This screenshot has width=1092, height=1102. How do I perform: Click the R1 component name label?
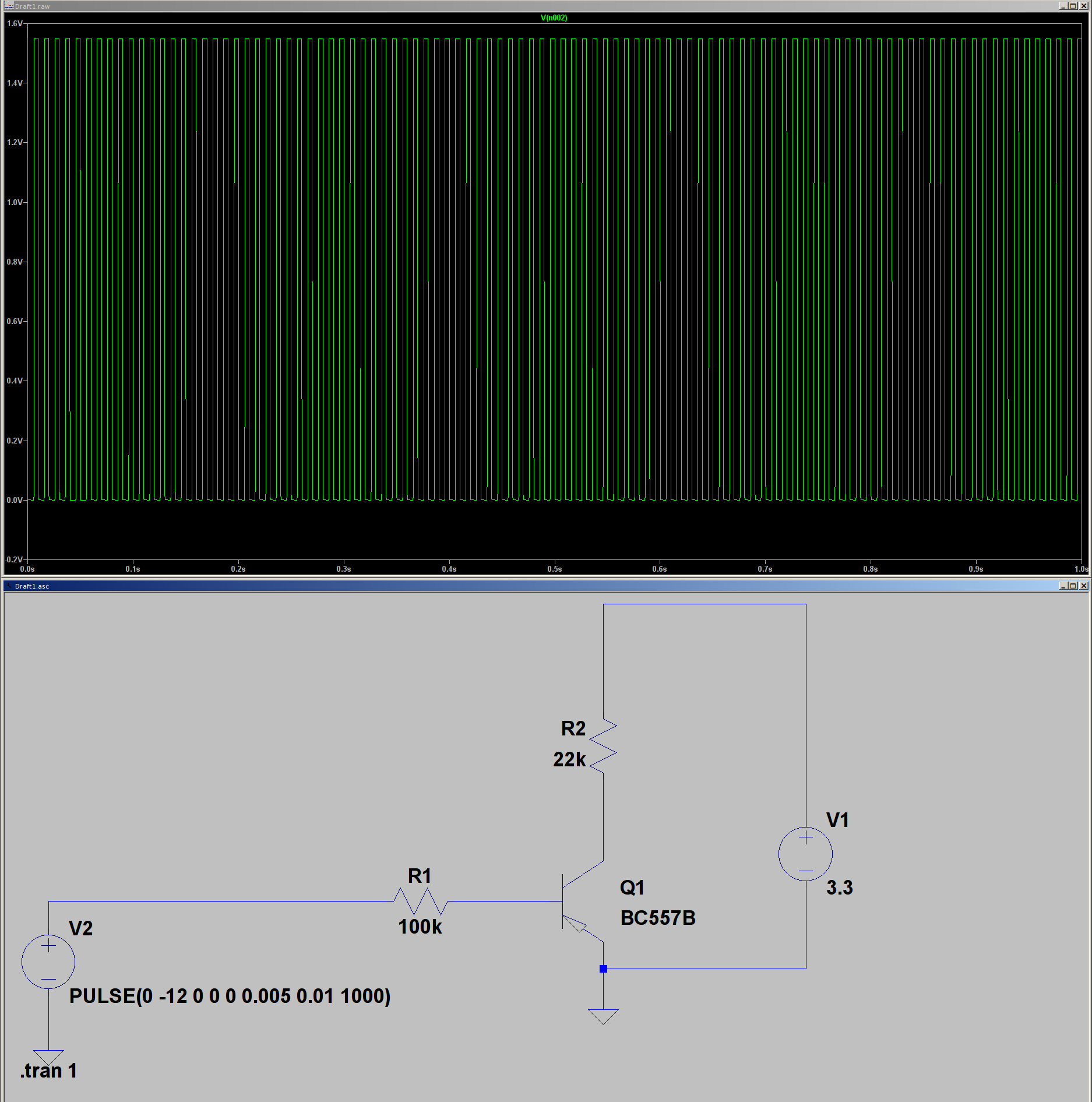(x=420, y=876)
